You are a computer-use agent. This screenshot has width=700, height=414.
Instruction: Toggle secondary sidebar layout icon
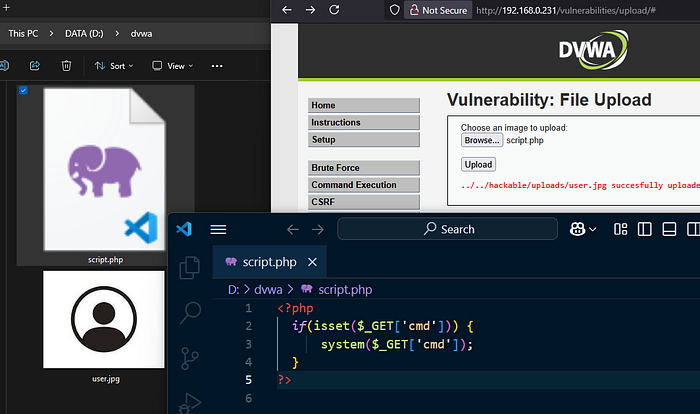[x=693, y=229]
